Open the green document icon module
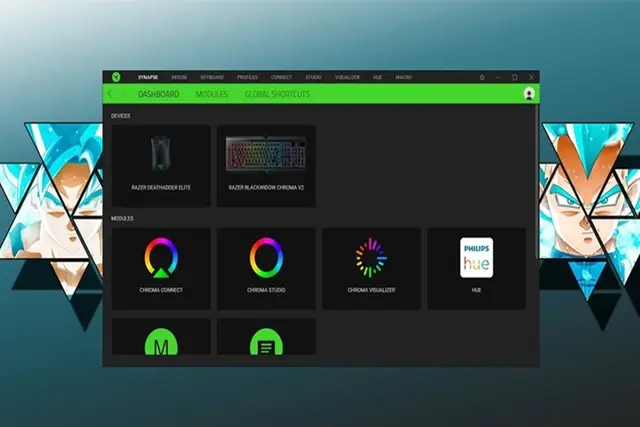640x427 pixels. [266, 337]
